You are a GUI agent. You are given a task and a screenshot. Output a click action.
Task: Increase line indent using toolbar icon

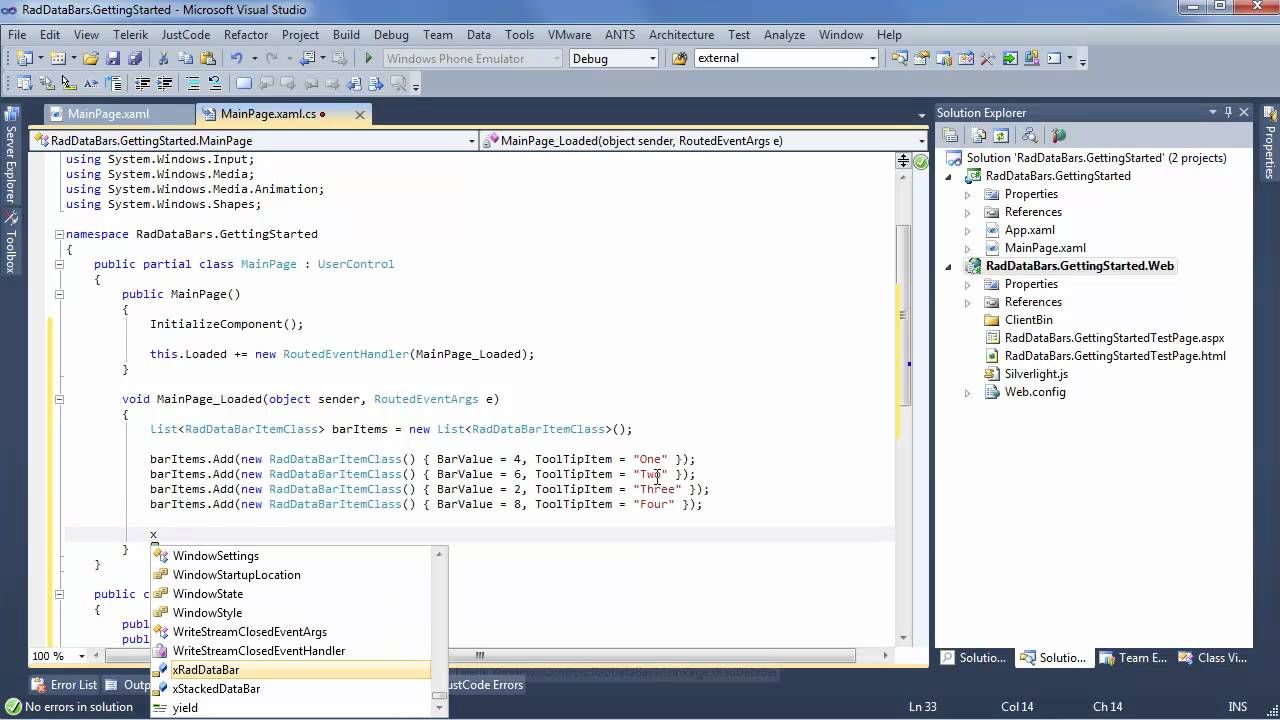pos(164,83)
